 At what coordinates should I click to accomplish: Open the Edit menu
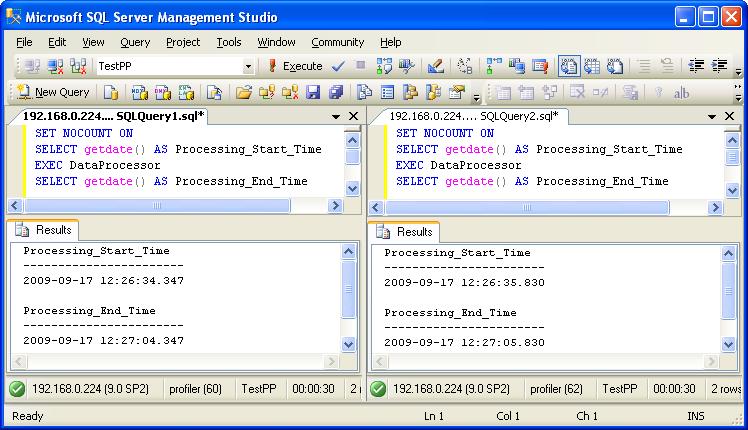(57, 42)
